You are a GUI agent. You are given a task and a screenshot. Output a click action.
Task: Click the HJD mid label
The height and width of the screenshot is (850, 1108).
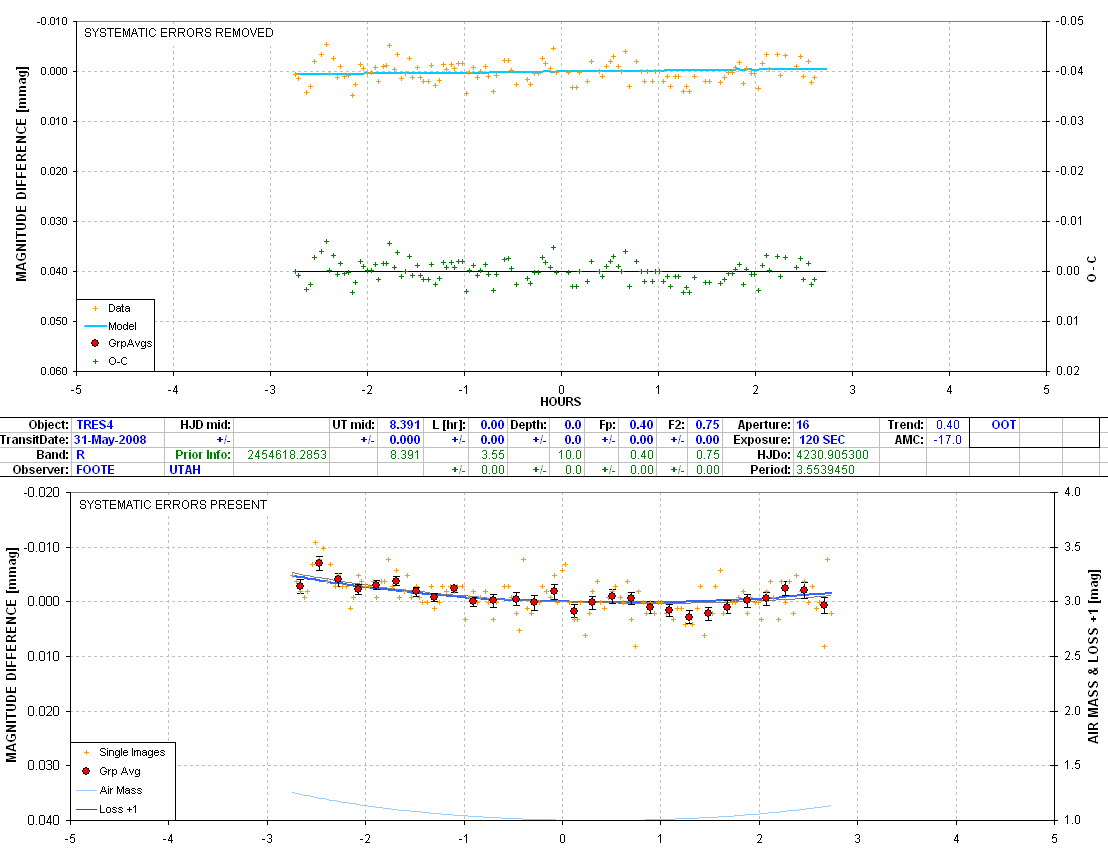click(205, 425)
